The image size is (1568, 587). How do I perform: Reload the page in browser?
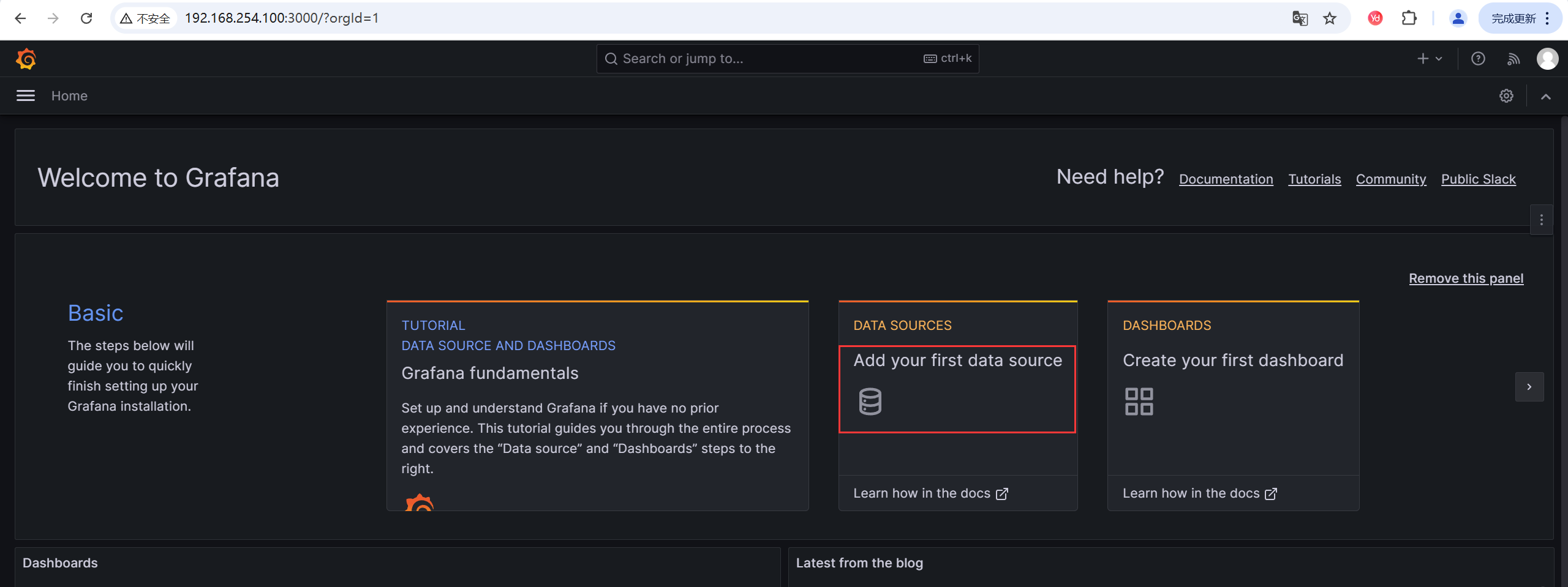coord(86,18)
